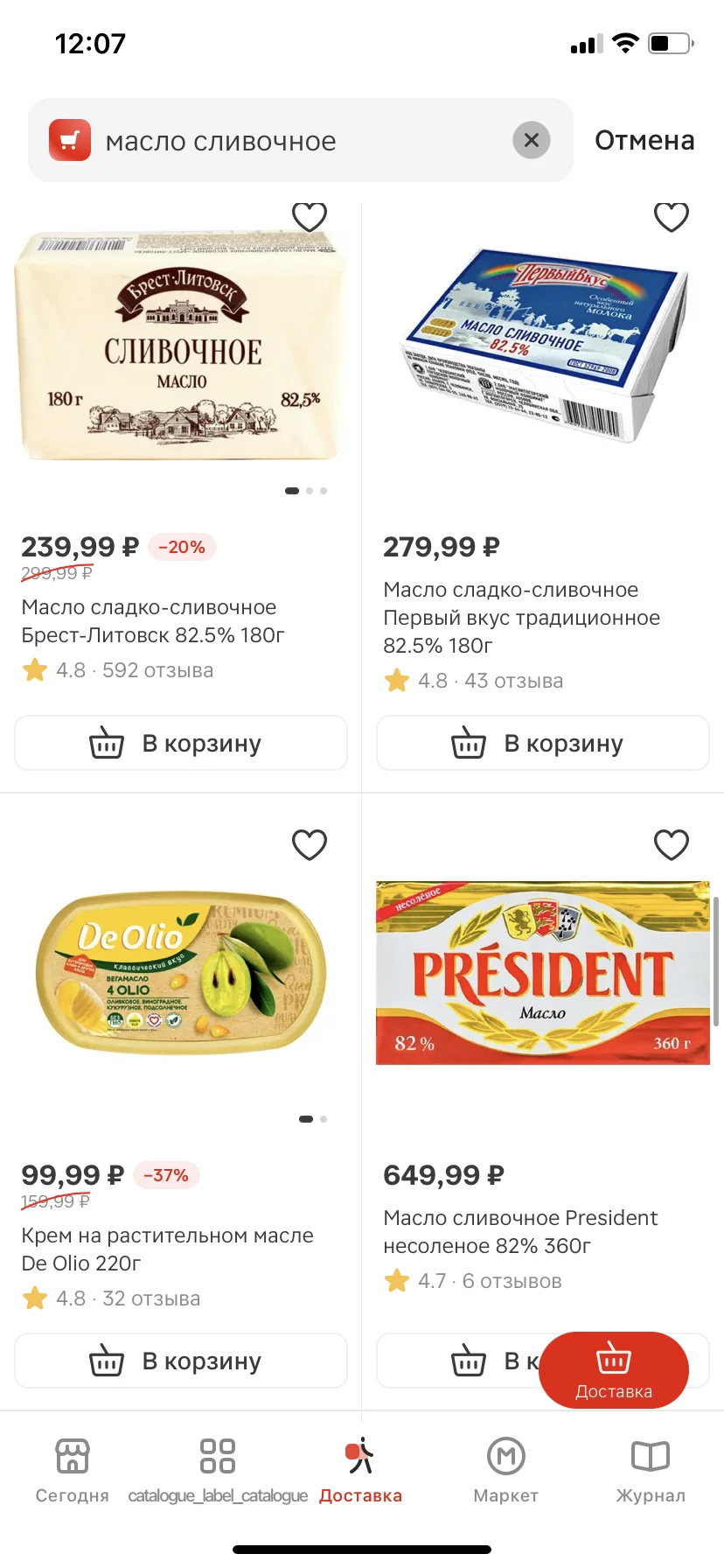Image resolution: width=724 pixels, height=1568 pixels.
Task: Open the Журнал tab
Action: (x=651, y=1470)
